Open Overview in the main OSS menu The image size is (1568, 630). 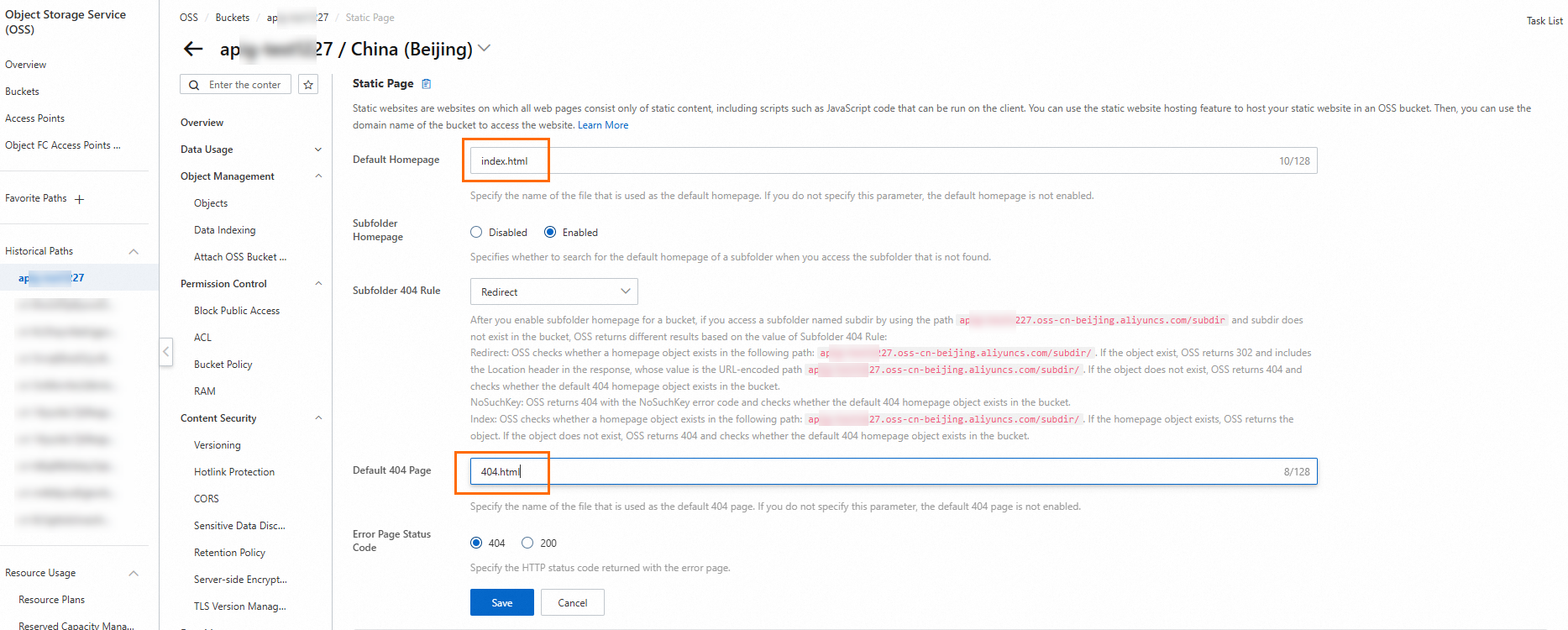26,65
